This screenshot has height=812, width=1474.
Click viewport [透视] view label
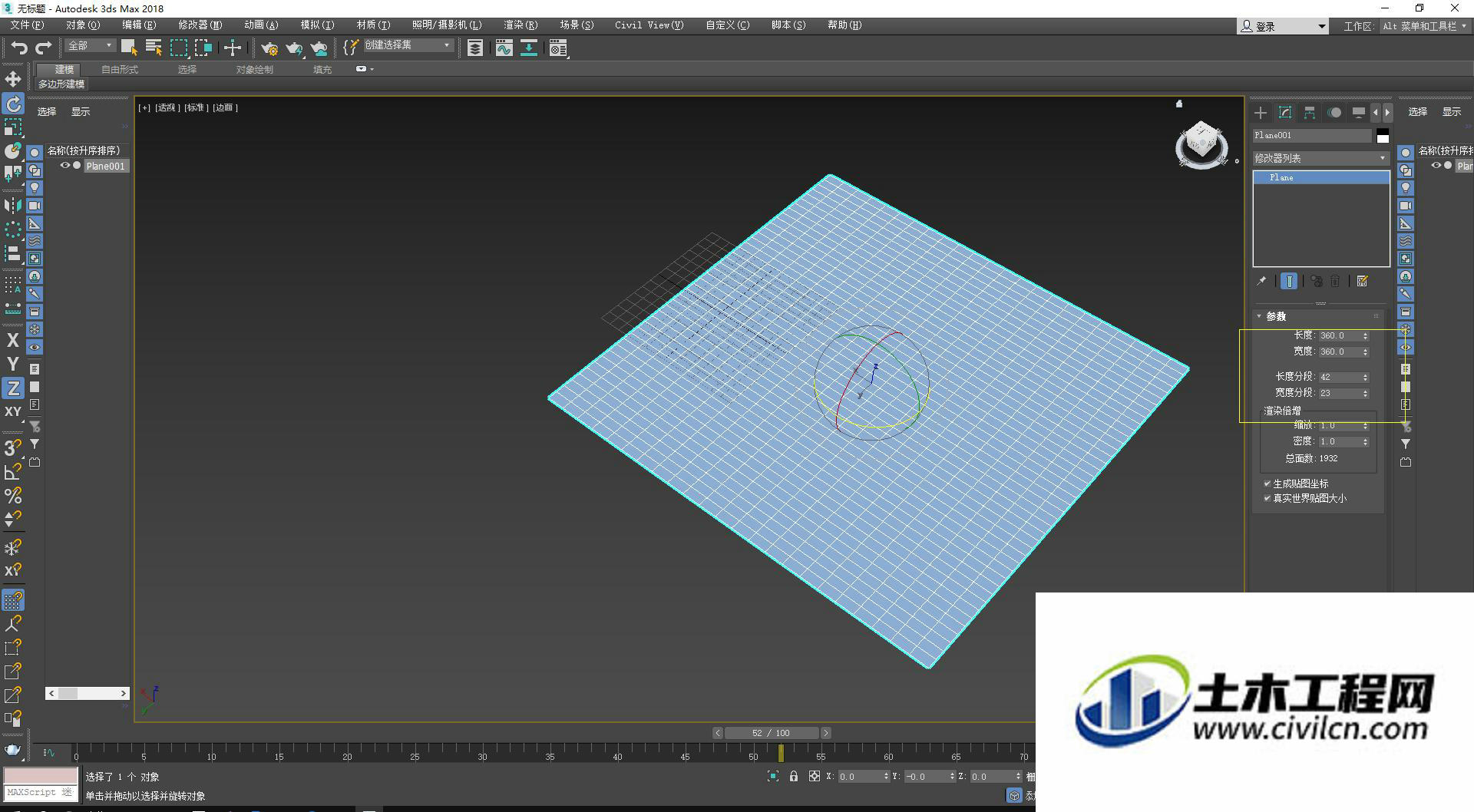click(167, 107)
